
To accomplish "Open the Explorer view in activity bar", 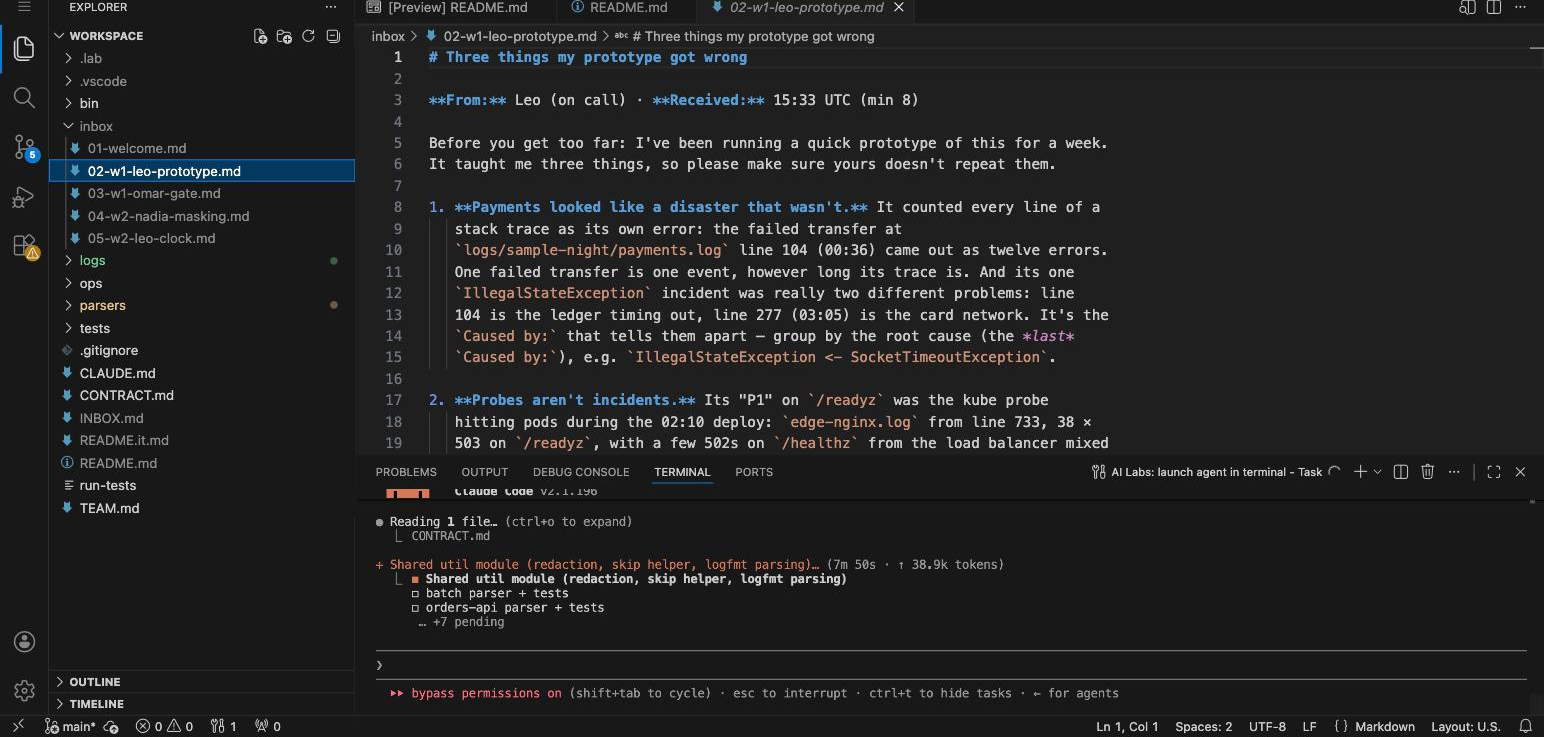I will tap(24, 47).
